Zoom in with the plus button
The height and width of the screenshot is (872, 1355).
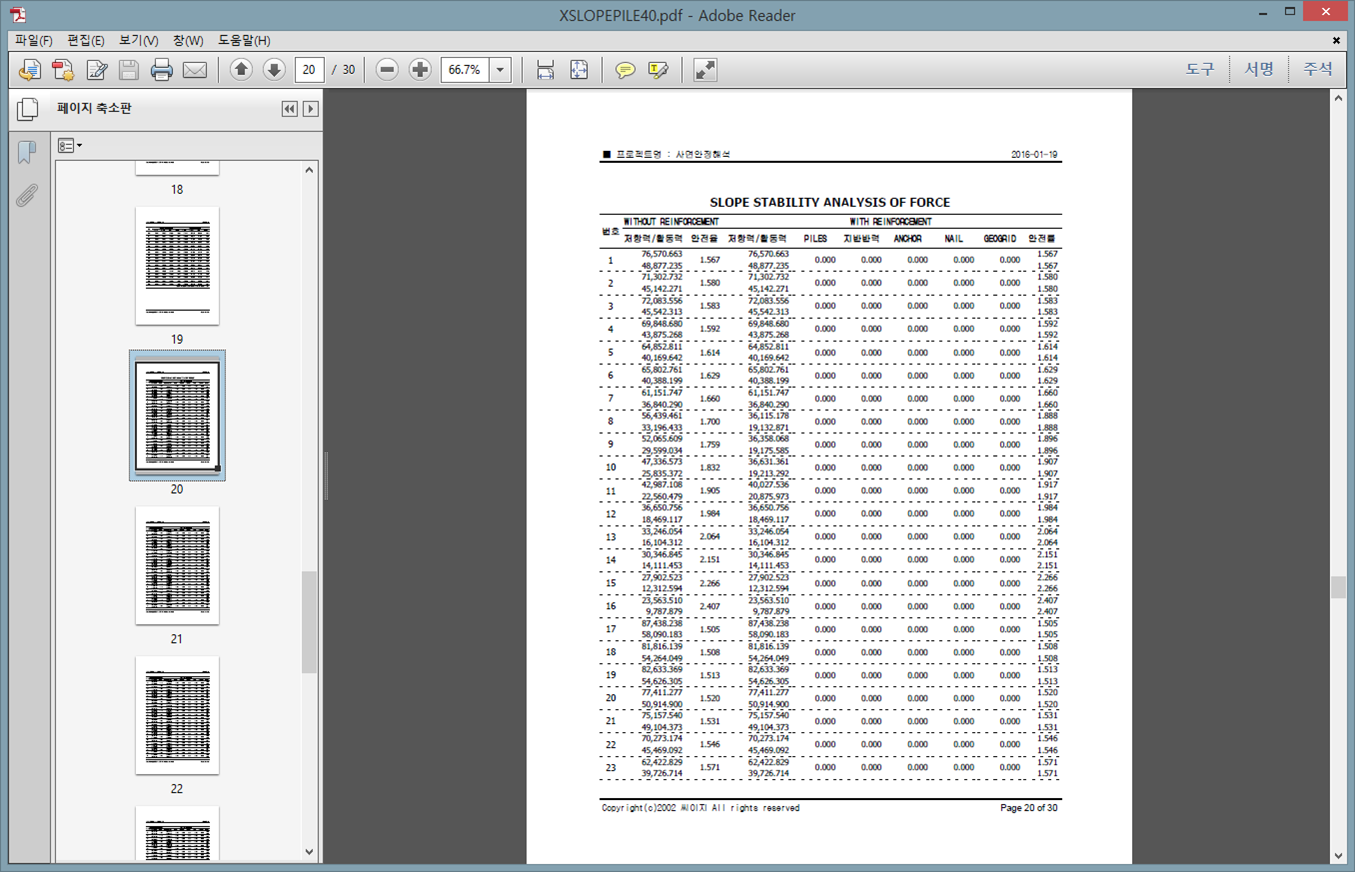(420, 70)
